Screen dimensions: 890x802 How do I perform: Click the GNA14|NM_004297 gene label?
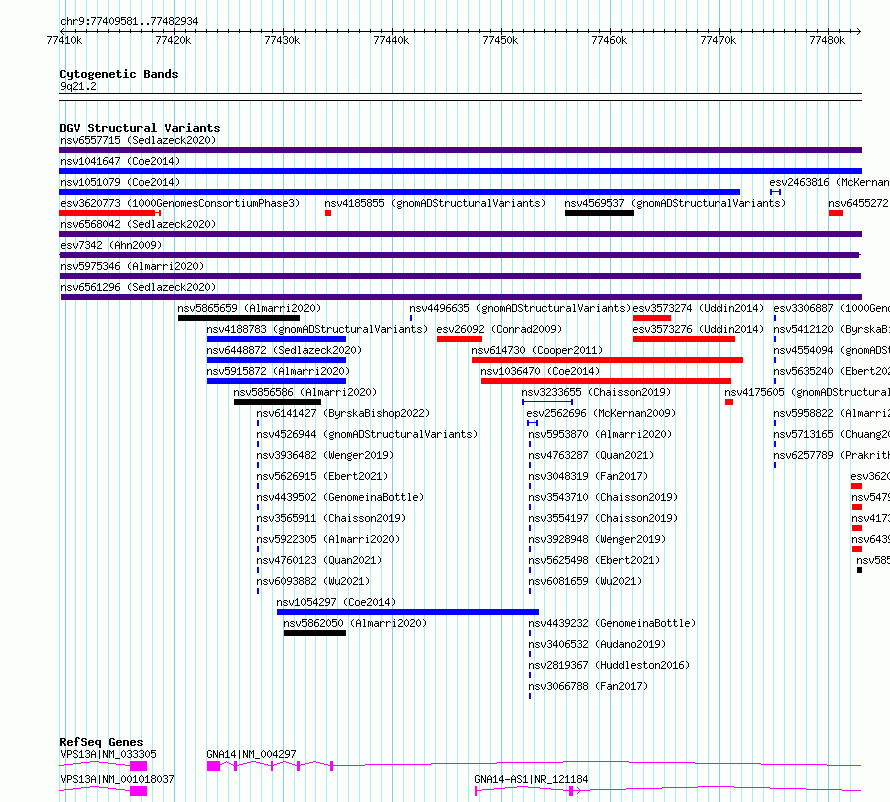point(251,754)
